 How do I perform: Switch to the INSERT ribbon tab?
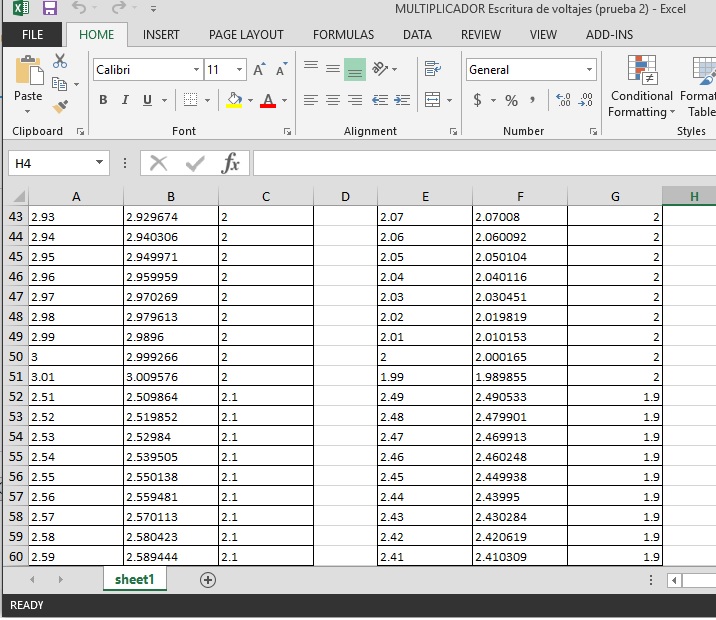161,34
